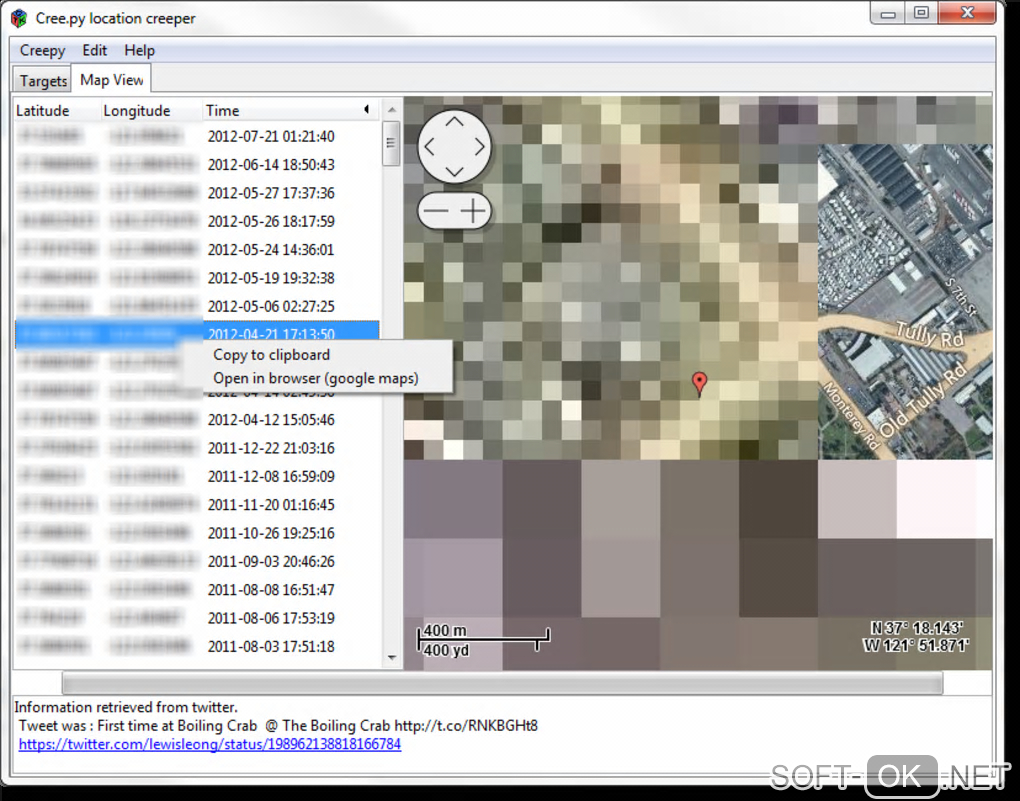Select row 2012-06-14 18:50:43

196,165
